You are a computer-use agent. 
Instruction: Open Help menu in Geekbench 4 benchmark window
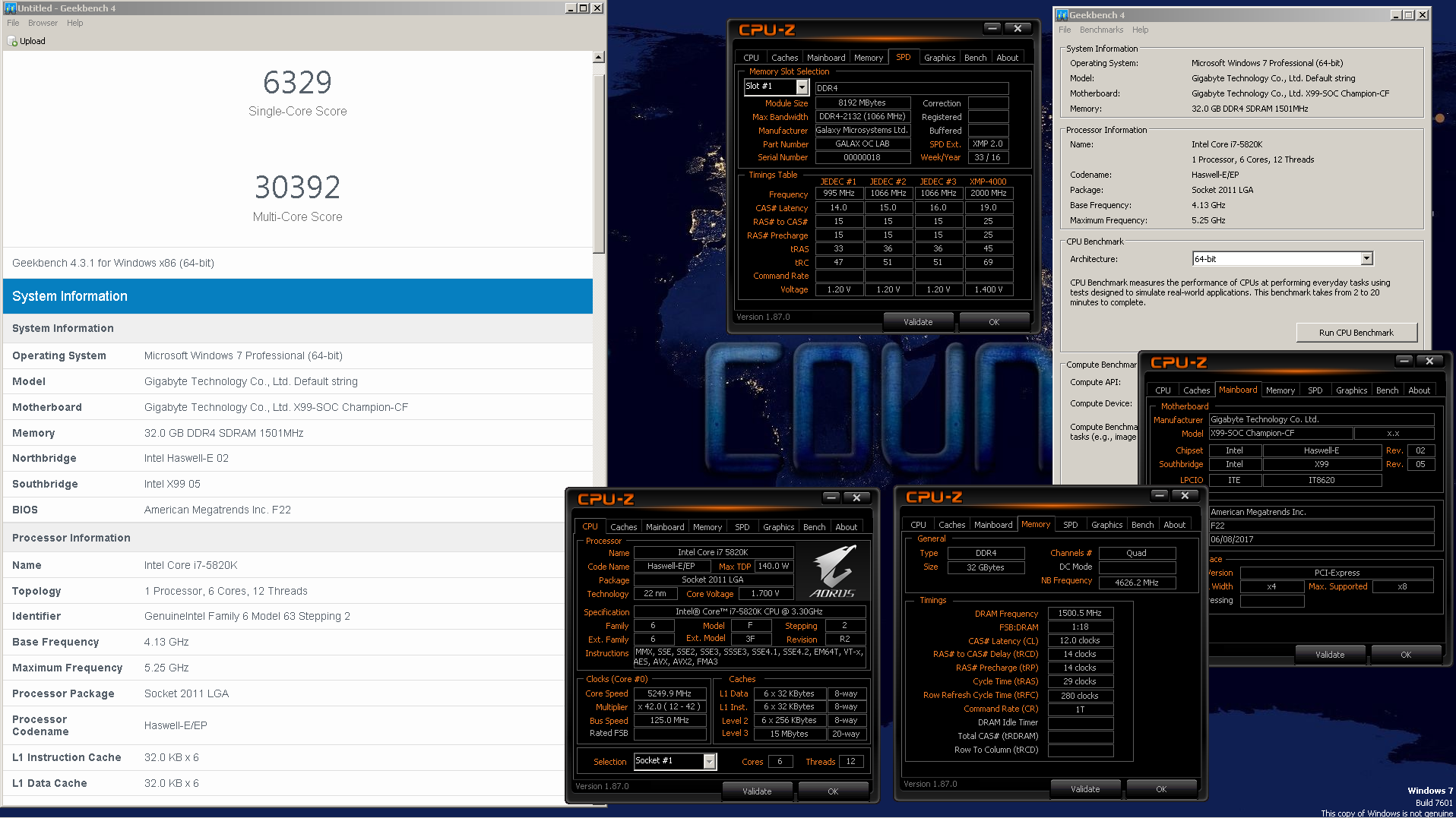1141,30
